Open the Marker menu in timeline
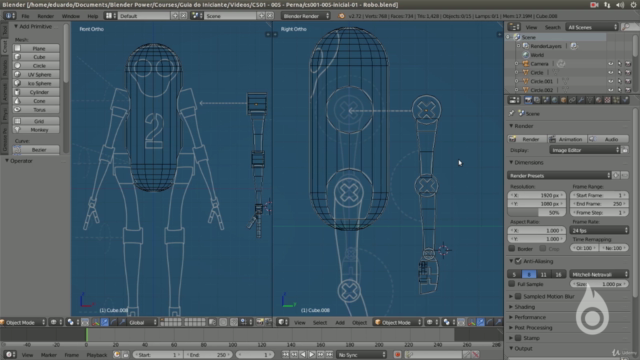Image resolution: width=640 pixels, height=360 pixels. tap(49, 355)
